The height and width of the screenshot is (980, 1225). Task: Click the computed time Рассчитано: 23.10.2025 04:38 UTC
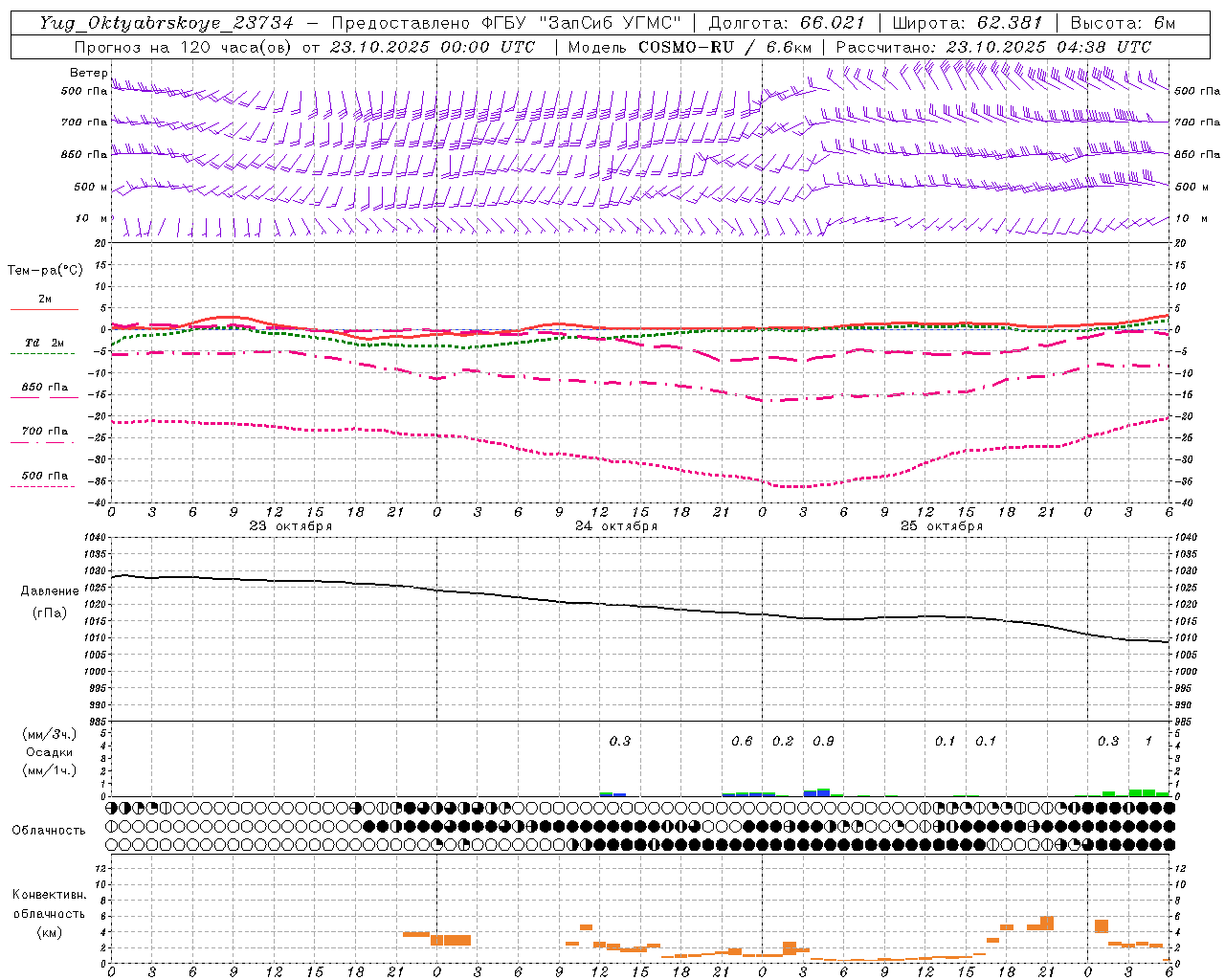tap(993, 47)
